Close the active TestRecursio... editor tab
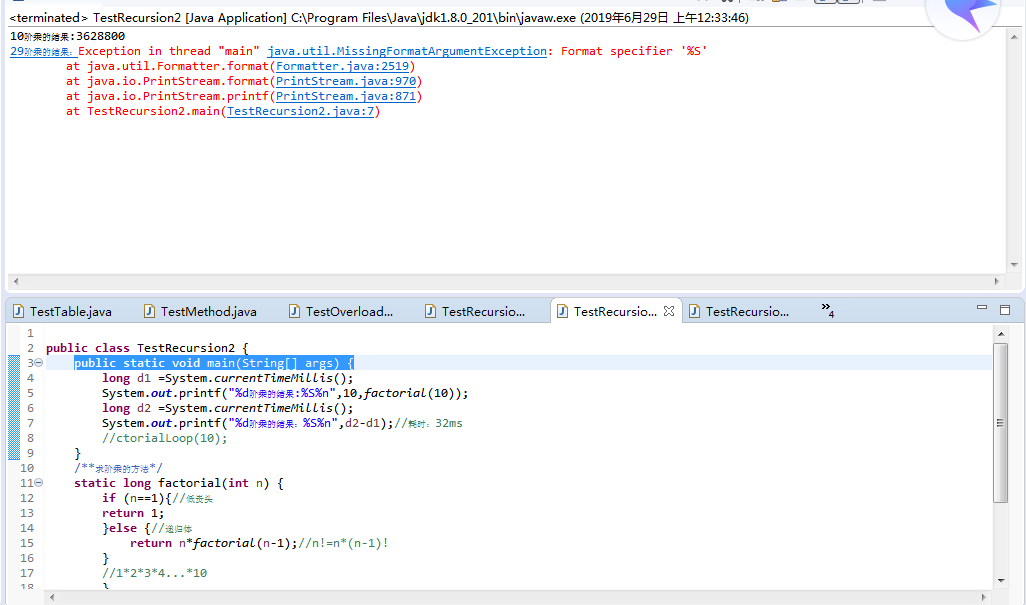 [x=669, y=311]
